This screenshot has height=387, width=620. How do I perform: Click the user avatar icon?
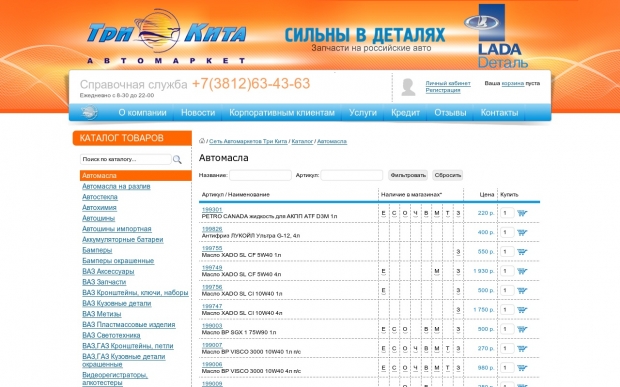(x=408, y=87)
